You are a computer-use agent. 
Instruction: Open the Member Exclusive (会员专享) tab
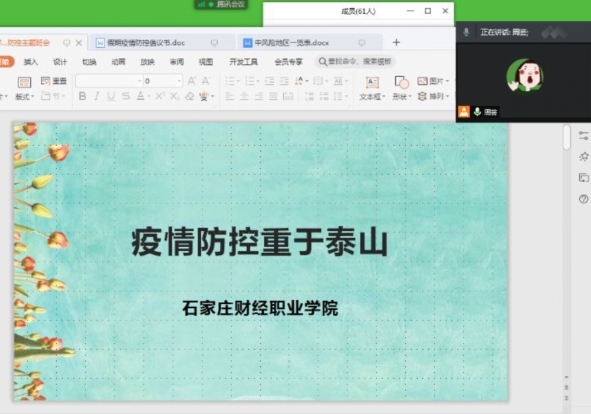(x=288, y=62)
